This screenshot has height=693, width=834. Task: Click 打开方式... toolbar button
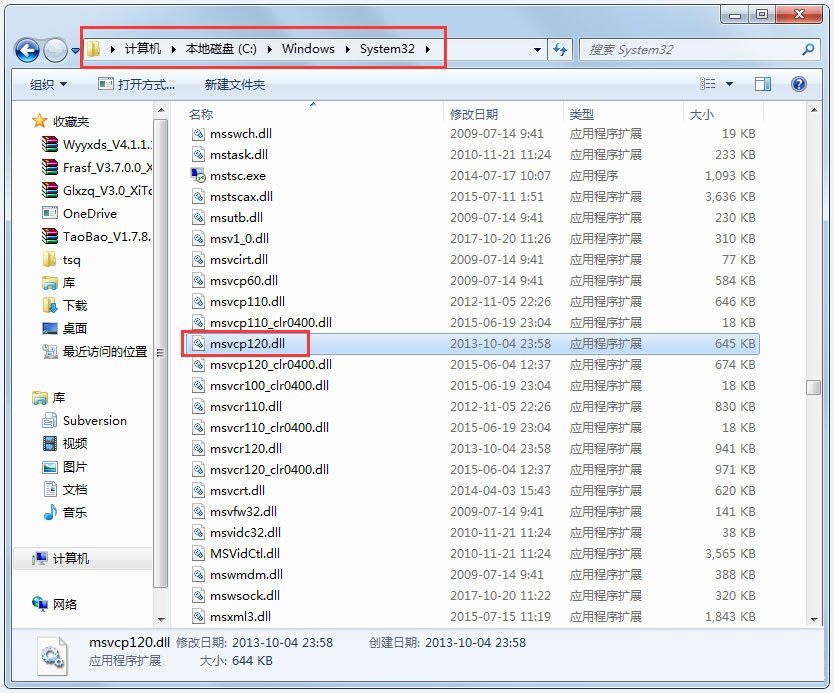[137, 84]
